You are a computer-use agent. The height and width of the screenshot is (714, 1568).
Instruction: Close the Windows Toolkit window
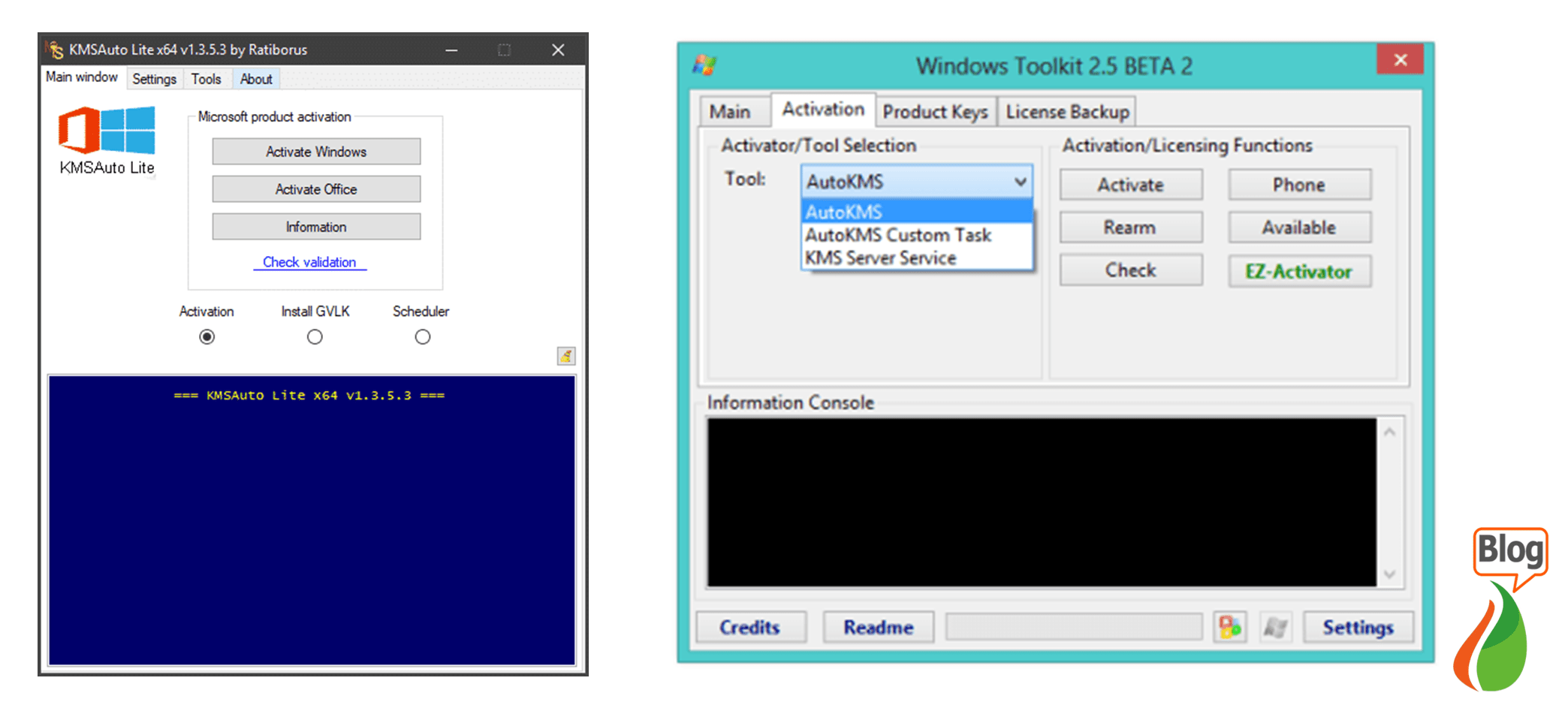1400,59
